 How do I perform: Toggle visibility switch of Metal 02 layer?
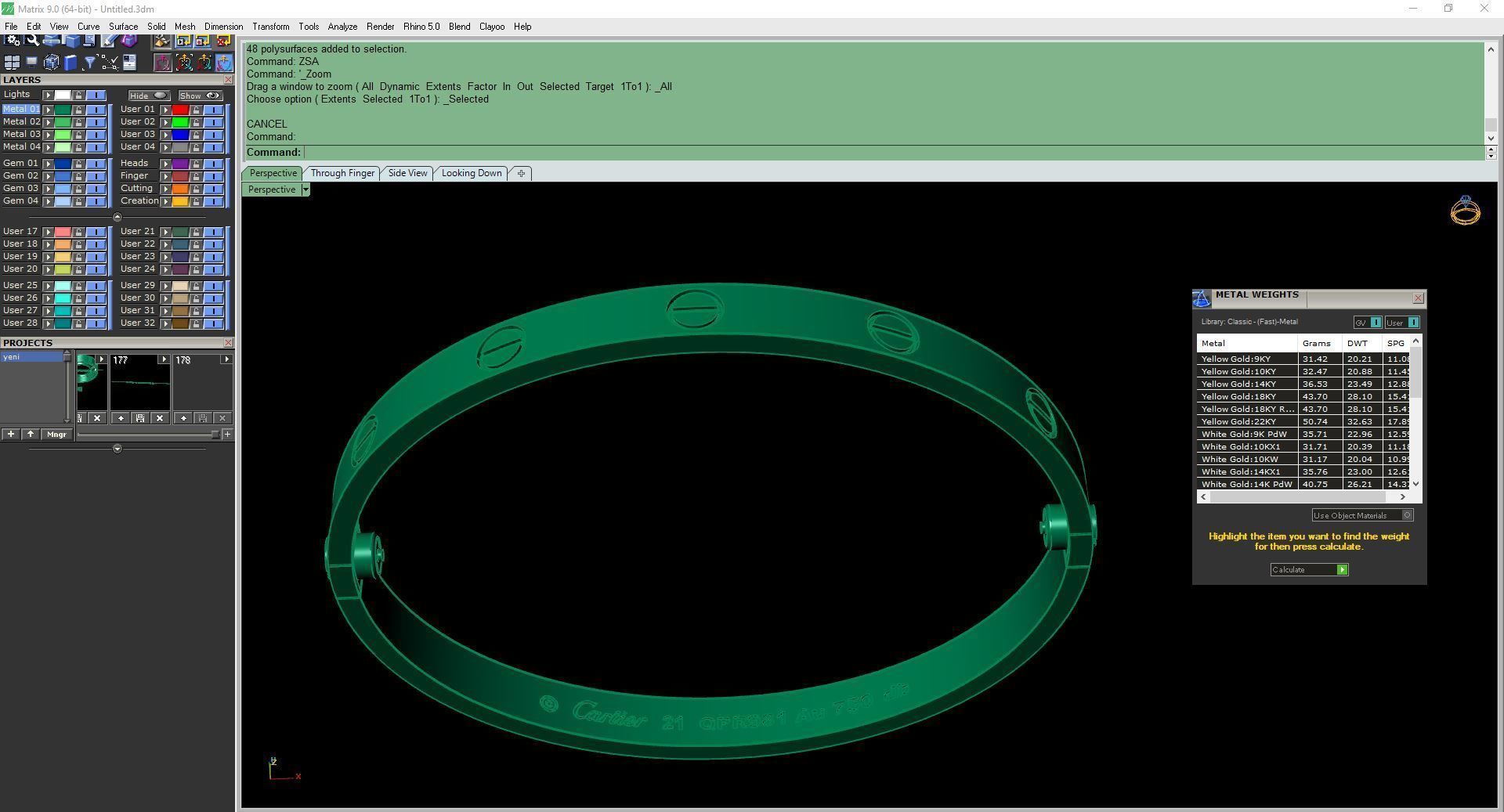click(x=96, y=122)
